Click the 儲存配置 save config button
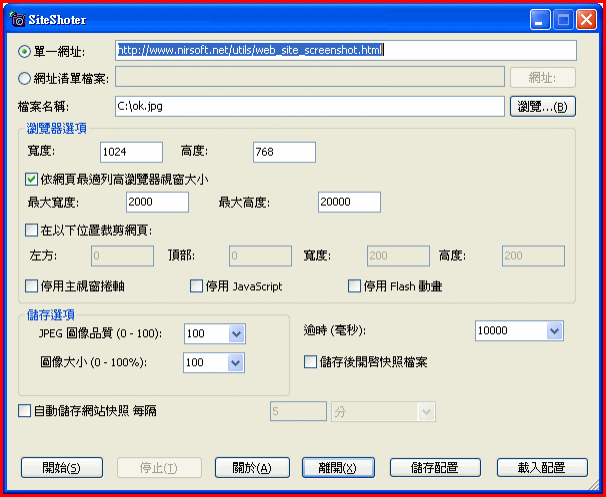 433,468
